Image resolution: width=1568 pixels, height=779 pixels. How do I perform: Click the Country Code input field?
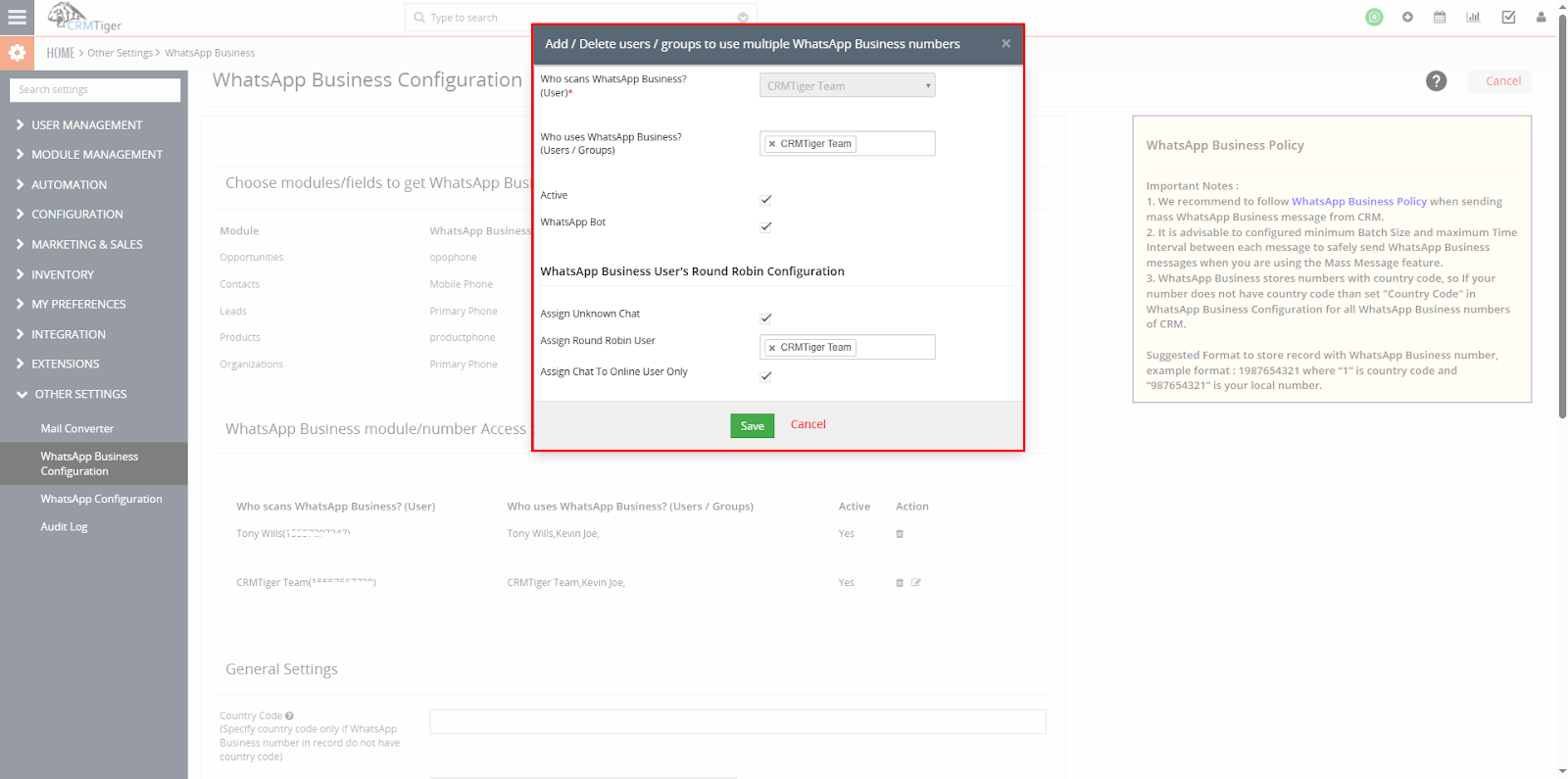(738, 722)
